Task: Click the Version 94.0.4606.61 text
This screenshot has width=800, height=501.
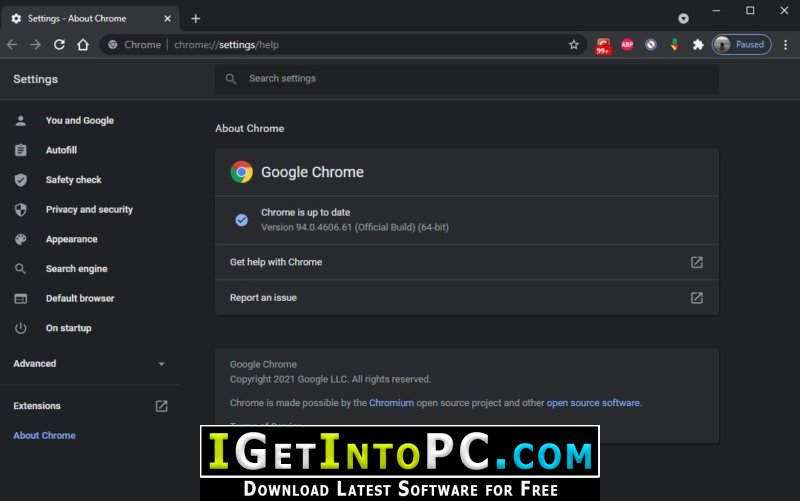Action: pos(355,227)
